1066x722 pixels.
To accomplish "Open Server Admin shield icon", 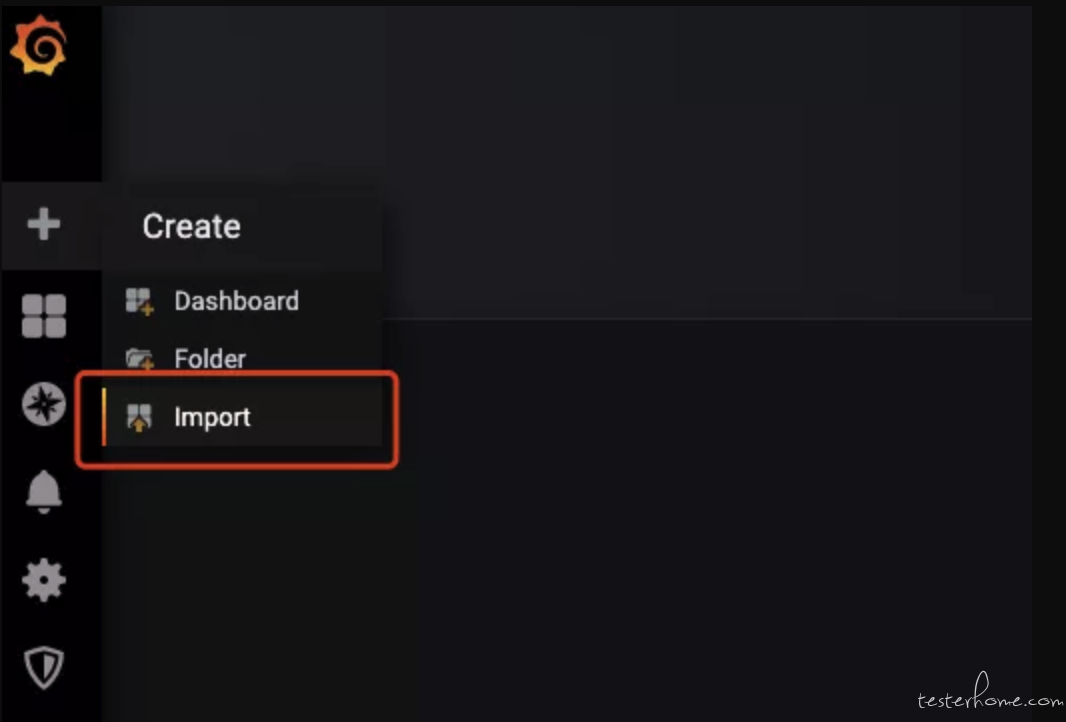I will pos(44,668).
